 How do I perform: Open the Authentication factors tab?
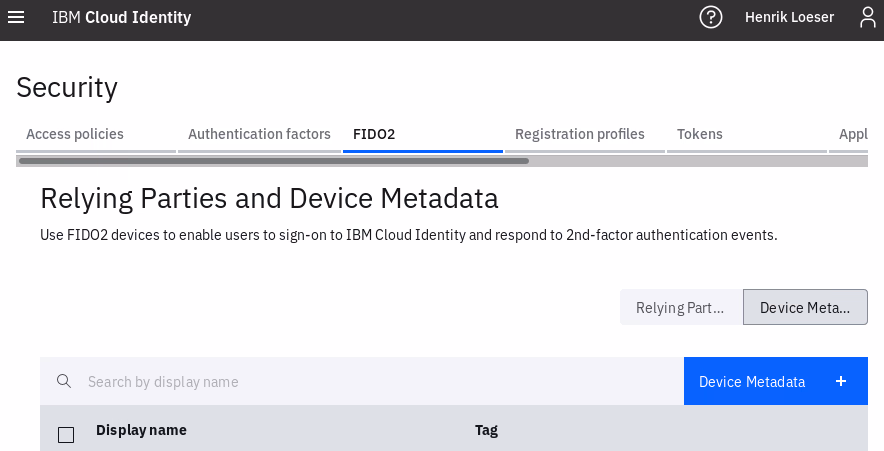tap(259, 134)
